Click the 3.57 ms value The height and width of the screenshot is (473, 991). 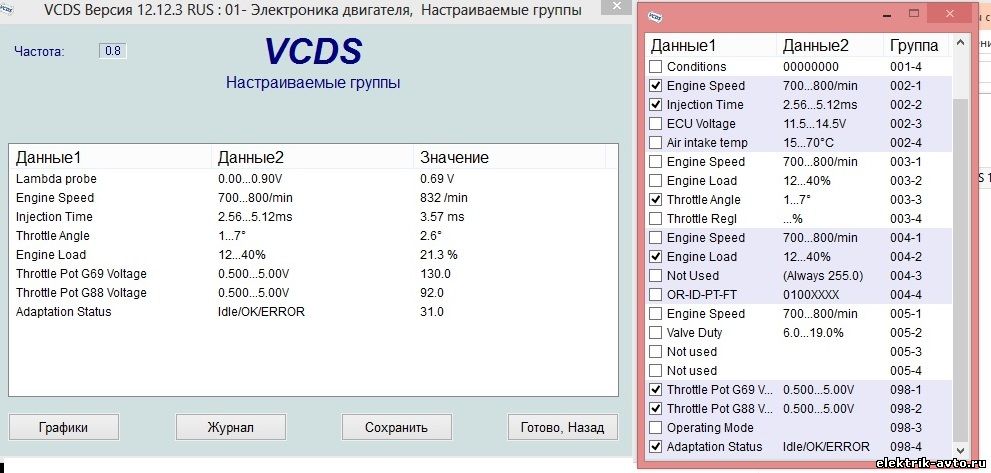442,217
